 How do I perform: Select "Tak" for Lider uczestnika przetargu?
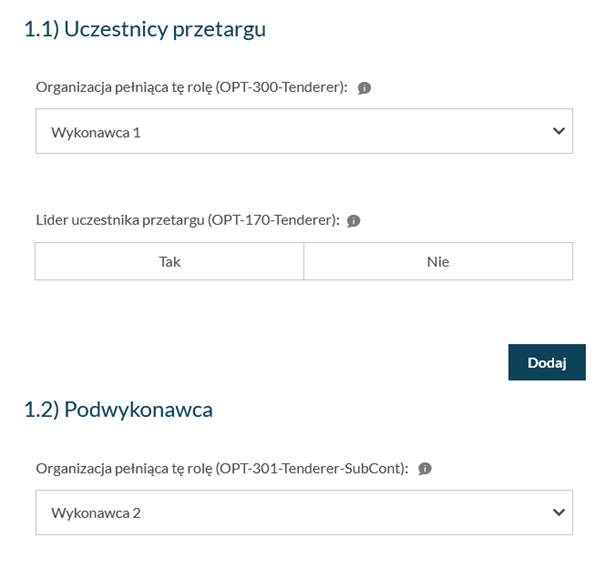point(169,261)
